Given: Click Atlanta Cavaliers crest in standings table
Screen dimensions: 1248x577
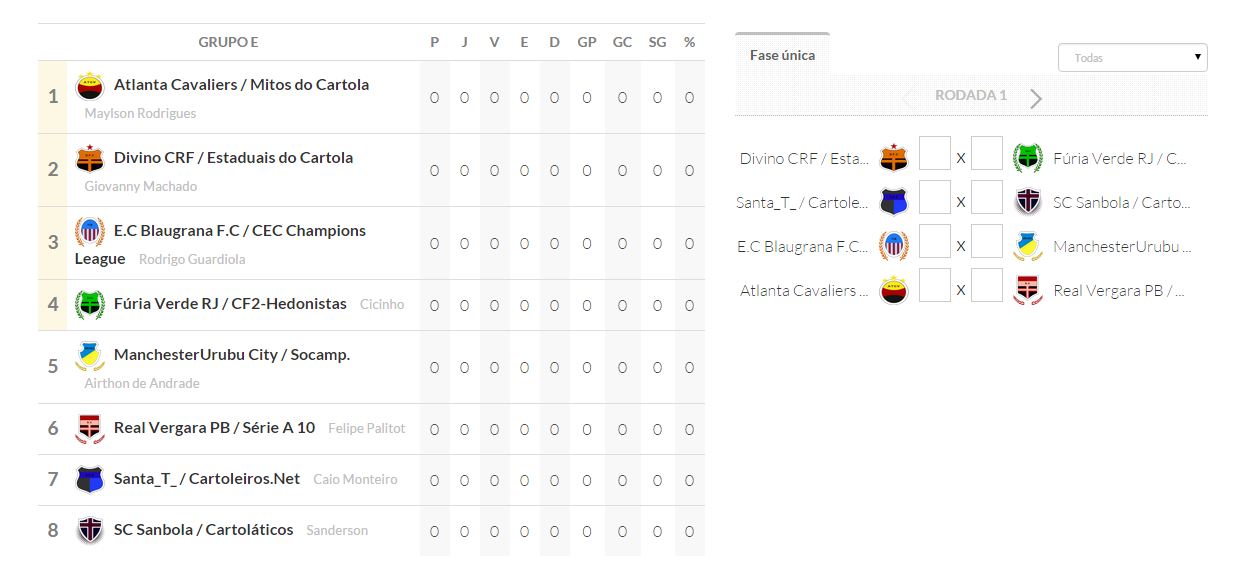Looking at the screenshot, I should click(90, 87).
